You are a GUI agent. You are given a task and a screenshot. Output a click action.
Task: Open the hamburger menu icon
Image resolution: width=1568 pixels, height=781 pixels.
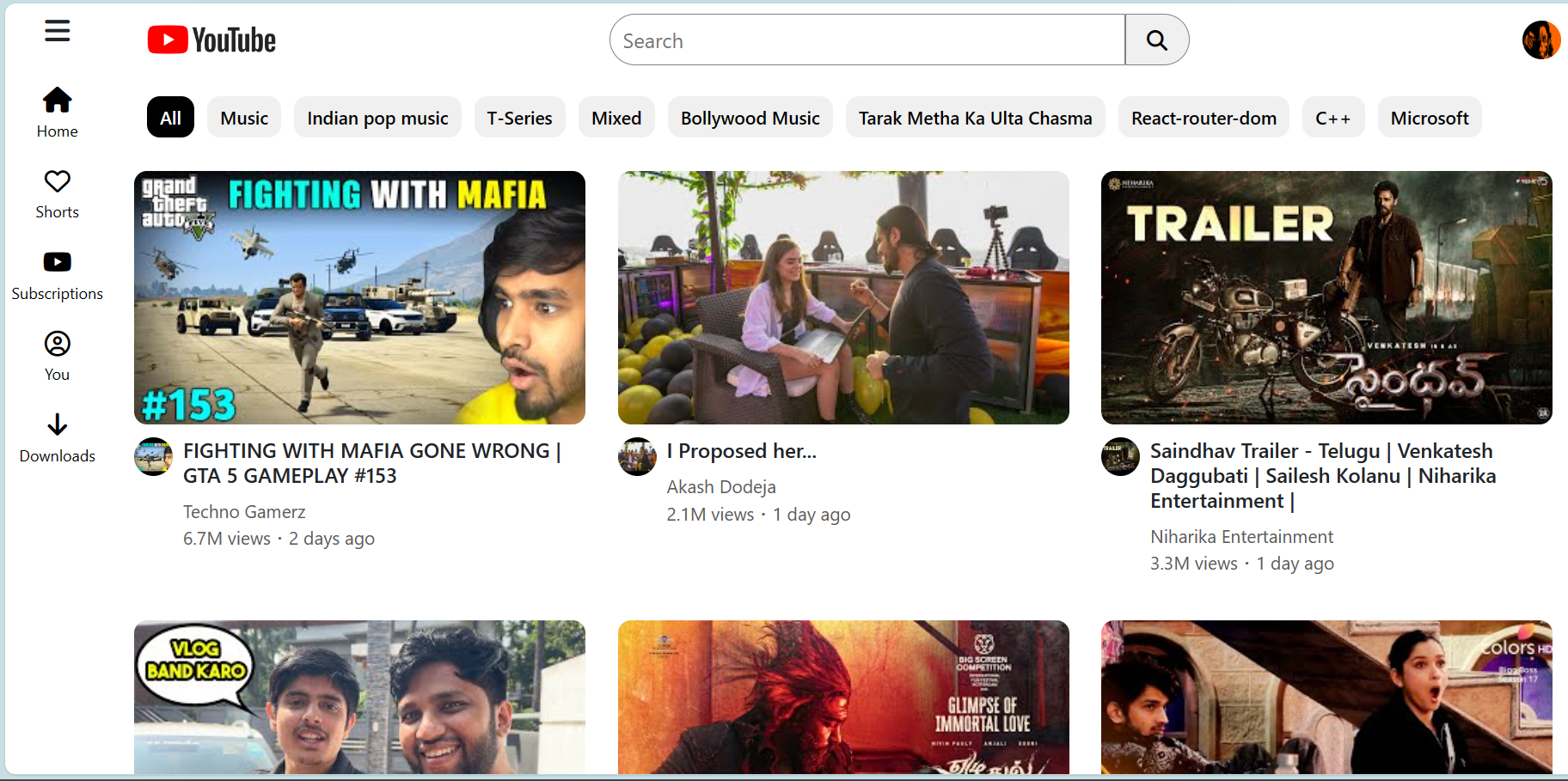pos(58,32)
